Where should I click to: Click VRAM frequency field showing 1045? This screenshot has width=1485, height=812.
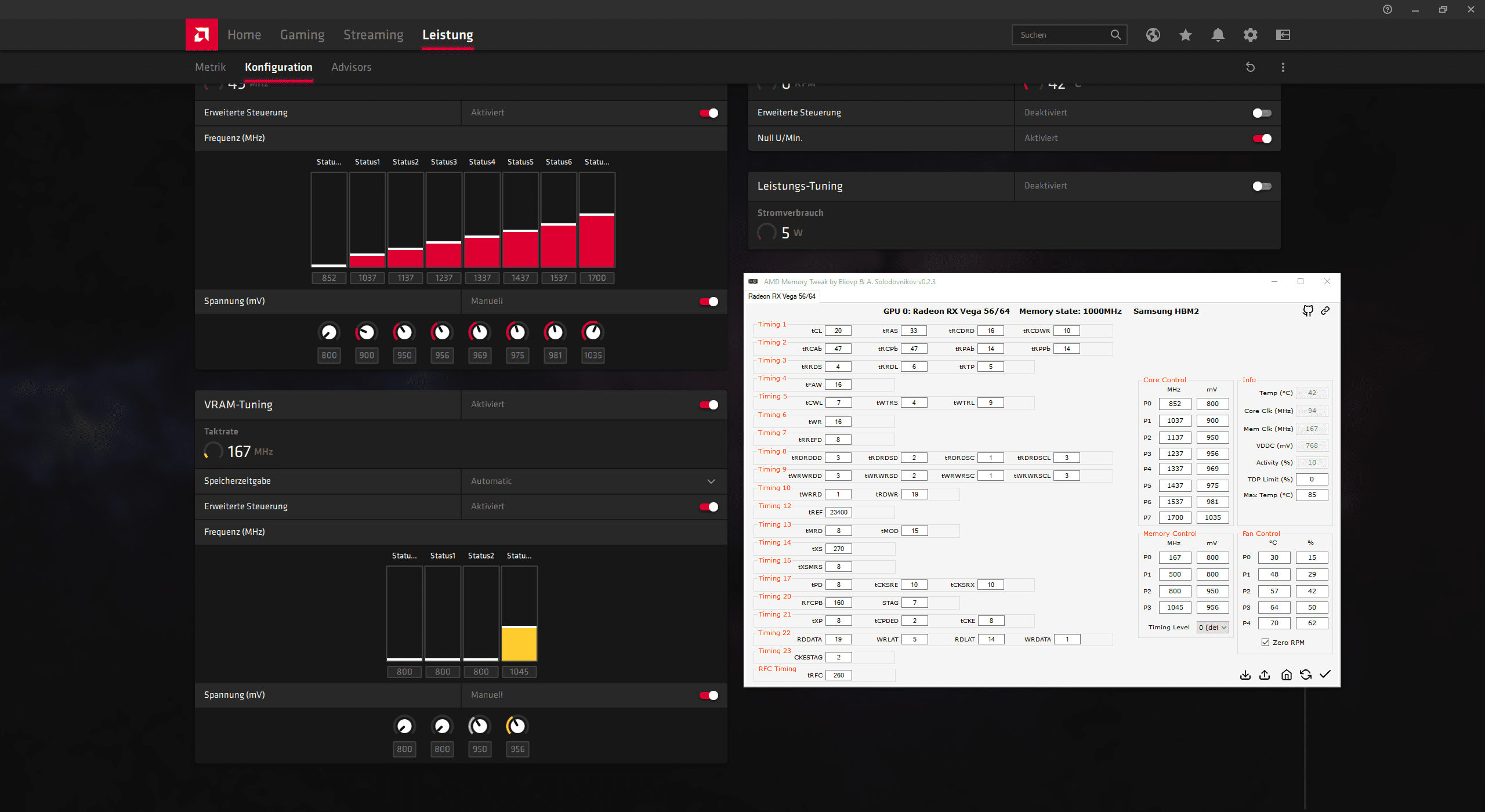click(519, 672)
